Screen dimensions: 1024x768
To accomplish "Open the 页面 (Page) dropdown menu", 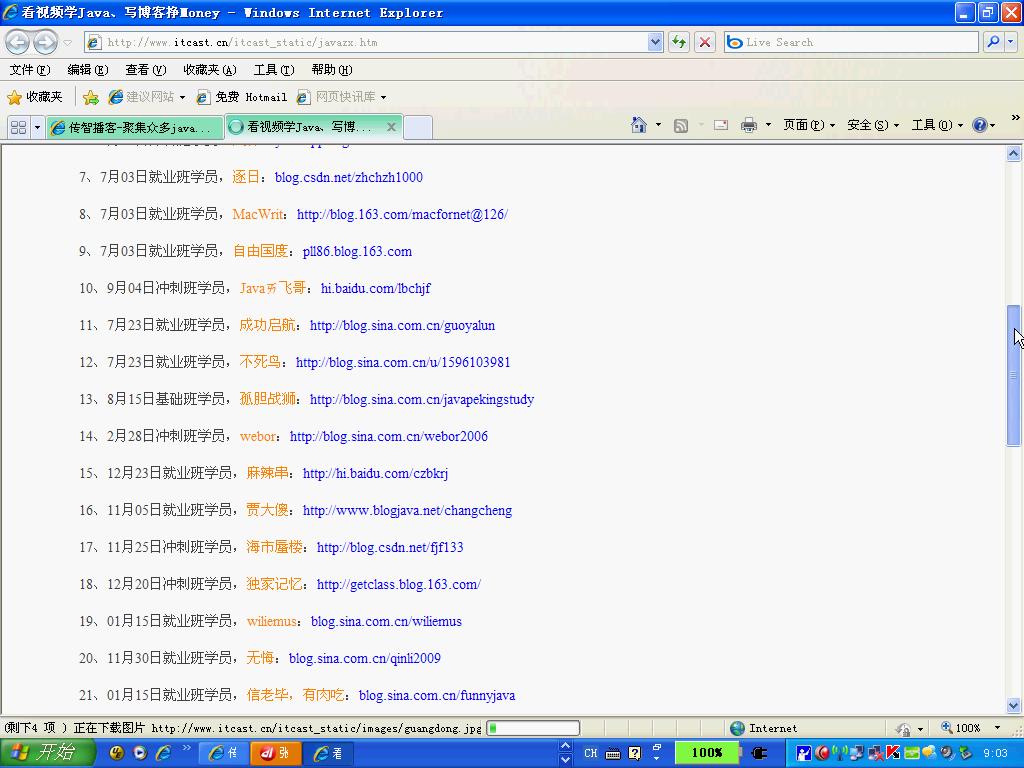I will [x=809, y=125].
